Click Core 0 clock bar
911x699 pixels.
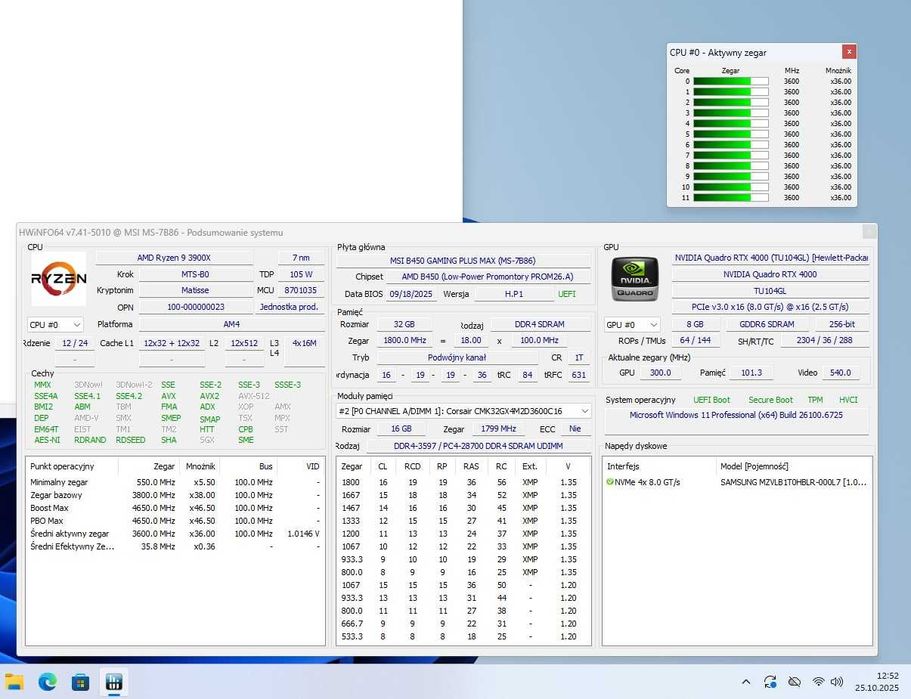[731, 81]
